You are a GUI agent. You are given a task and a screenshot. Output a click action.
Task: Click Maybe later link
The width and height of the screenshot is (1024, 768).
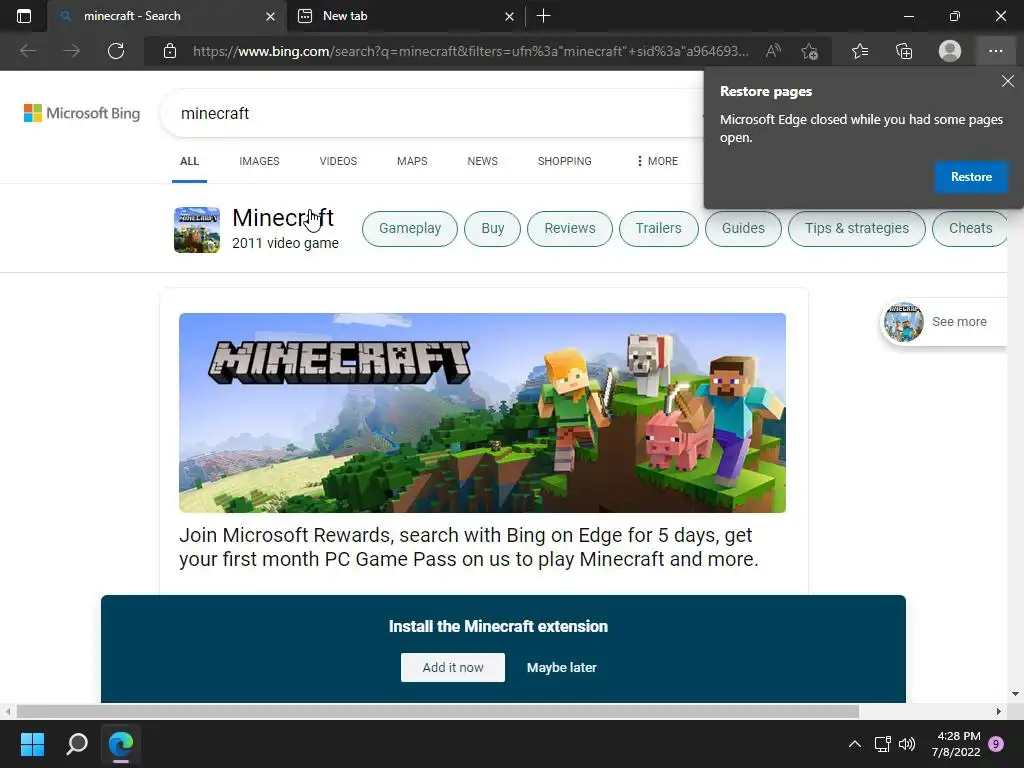[562, 667]
